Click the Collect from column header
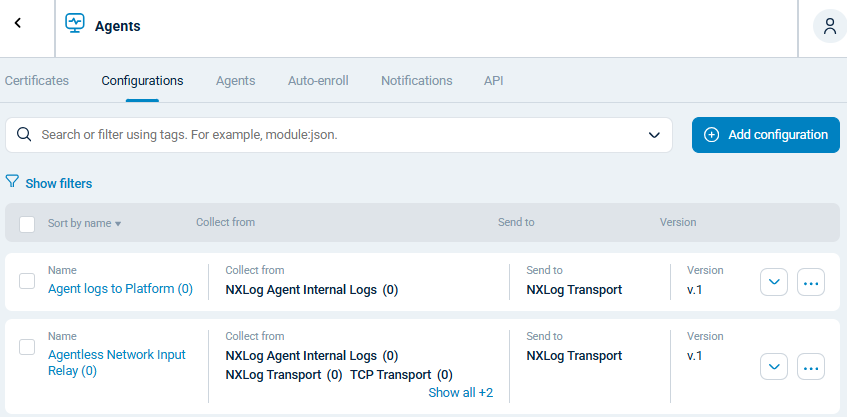Image resolution: width=847 pixels, height=417 pixels. (225, 222)
